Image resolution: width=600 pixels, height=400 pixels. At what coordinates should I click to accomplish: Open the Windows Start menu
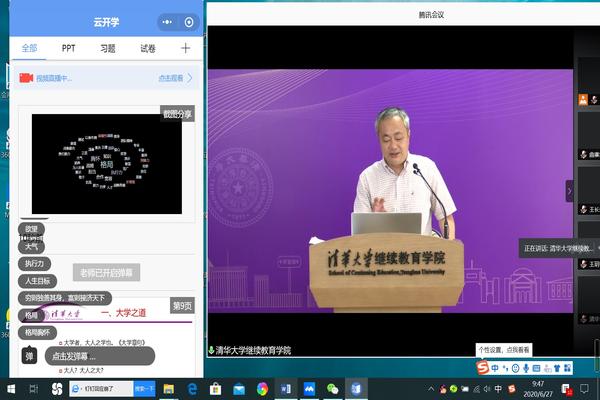click(11, 389)
